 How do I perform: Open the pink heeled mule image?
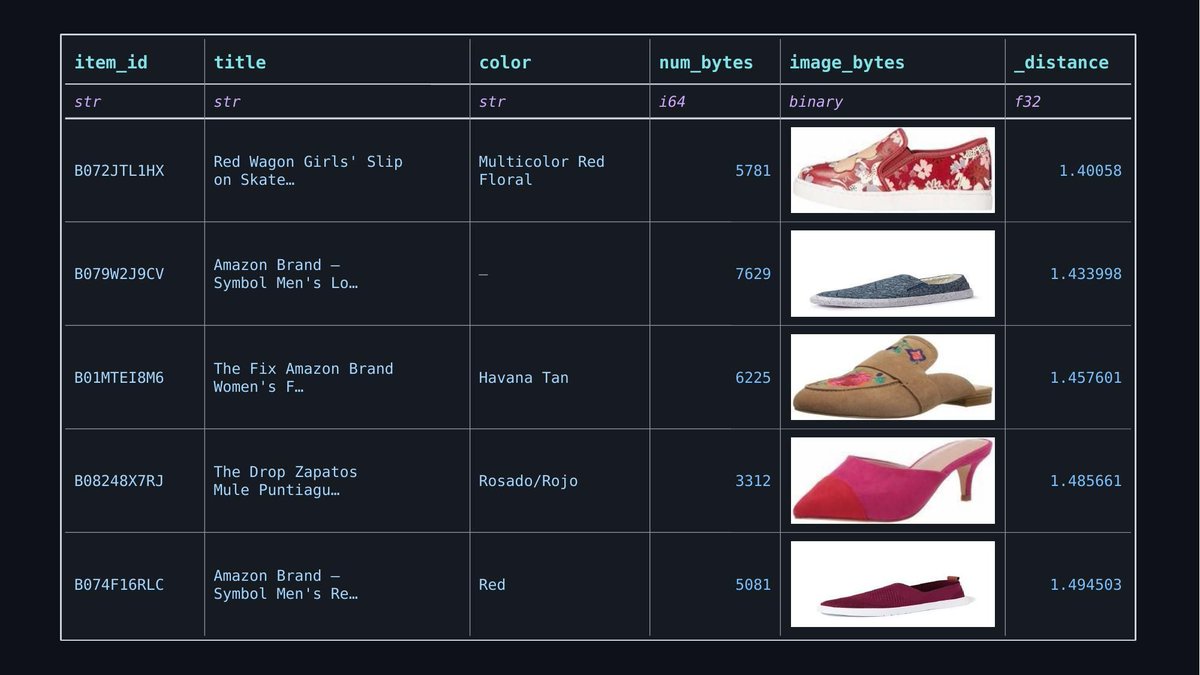pyautogui.click(x=893, y=481)
